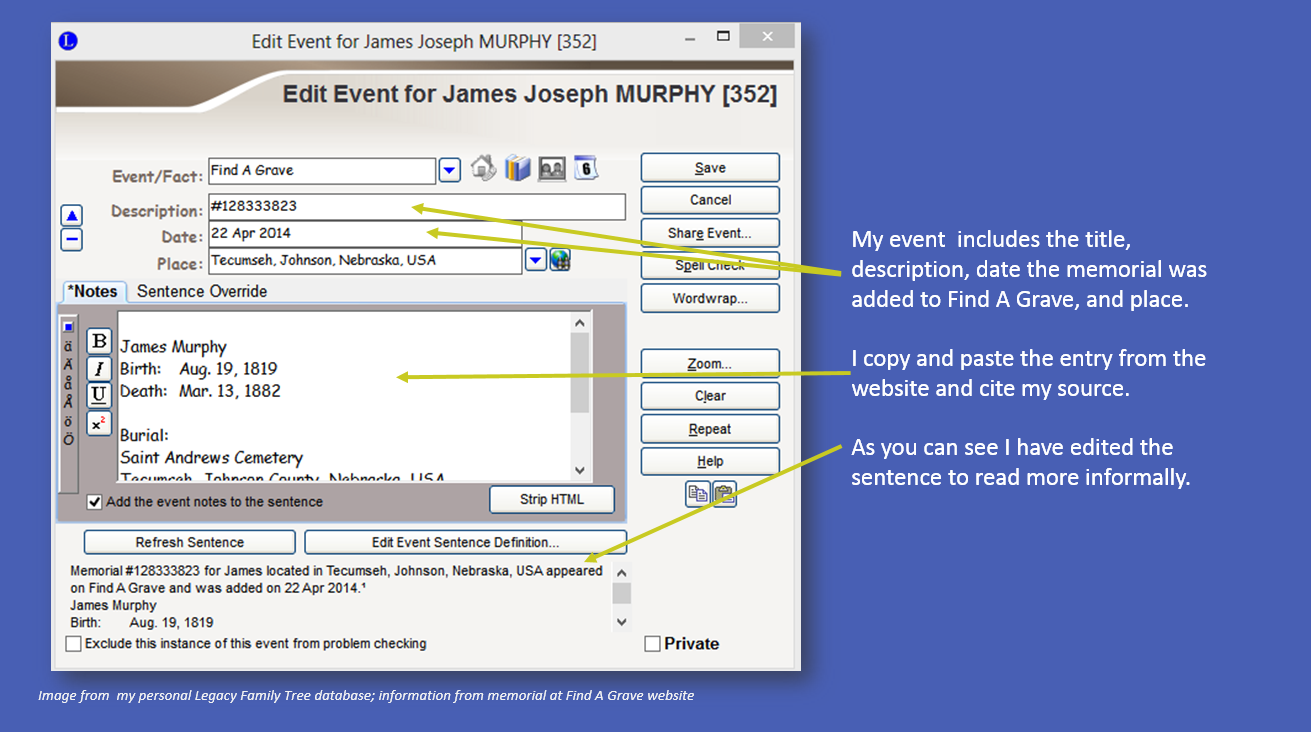Click the Clear button
This screenshot has height=732, width=1311.
(710, 396)
